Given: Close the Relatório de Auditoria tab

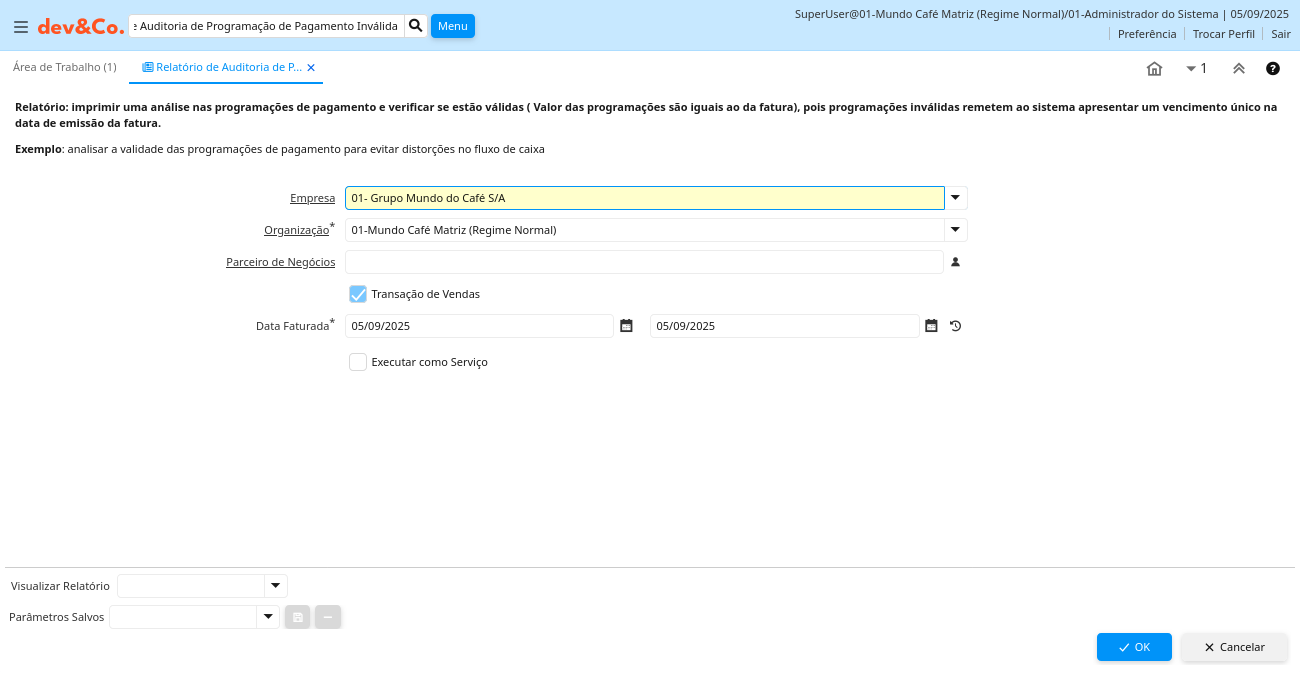Looking at the screenshot, I should [311, 68].
